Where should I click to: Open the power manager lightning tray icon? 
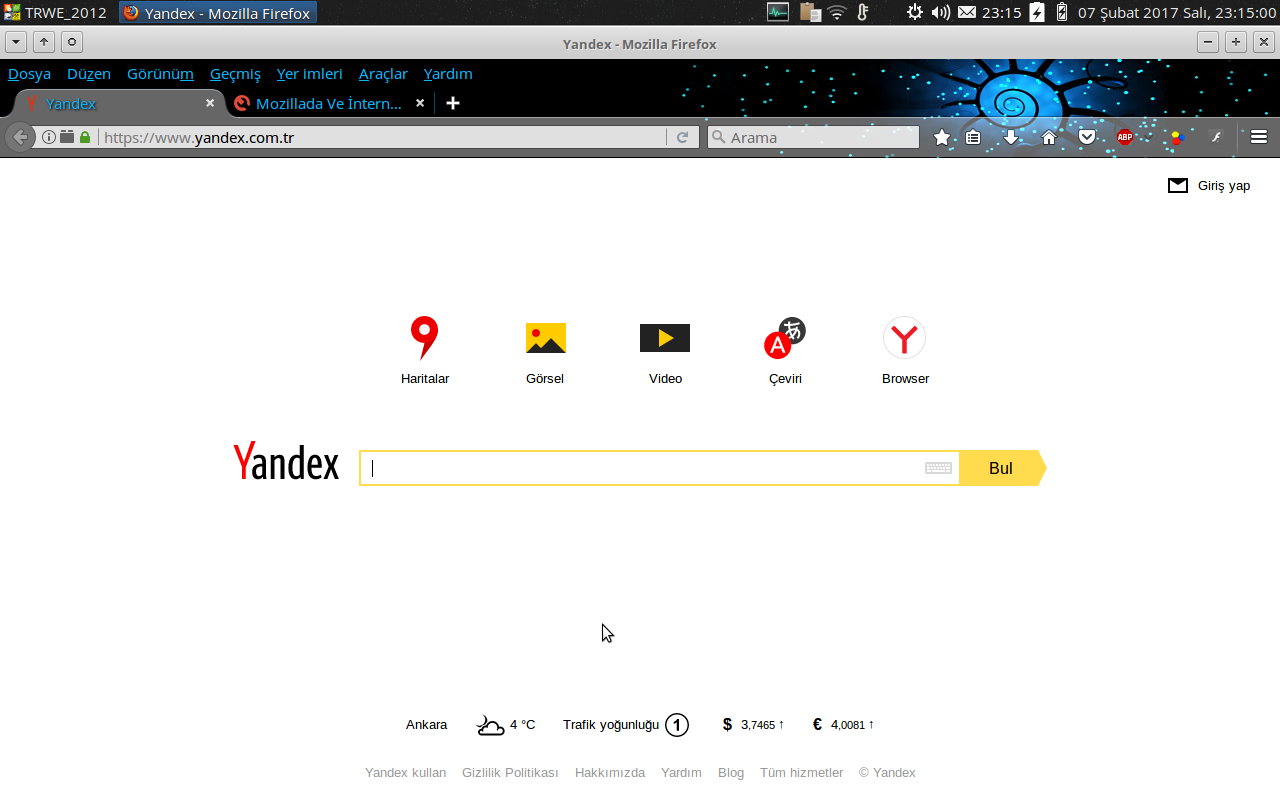pos(1037,13)
